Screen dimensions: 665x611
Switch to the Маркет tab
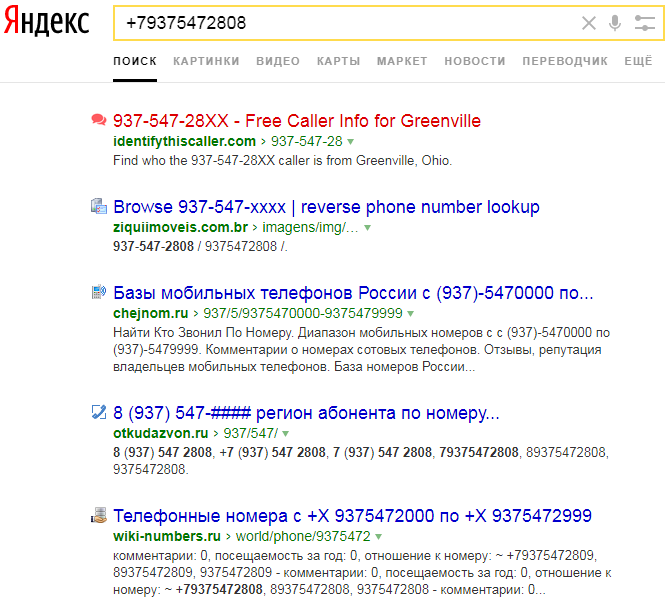[x=402, y=61]
